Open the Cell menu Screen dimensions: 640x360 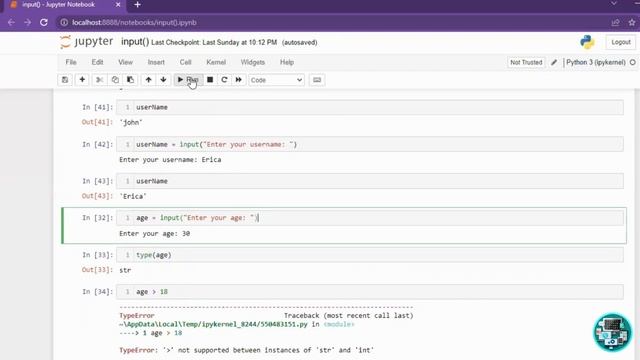point(185,62)
